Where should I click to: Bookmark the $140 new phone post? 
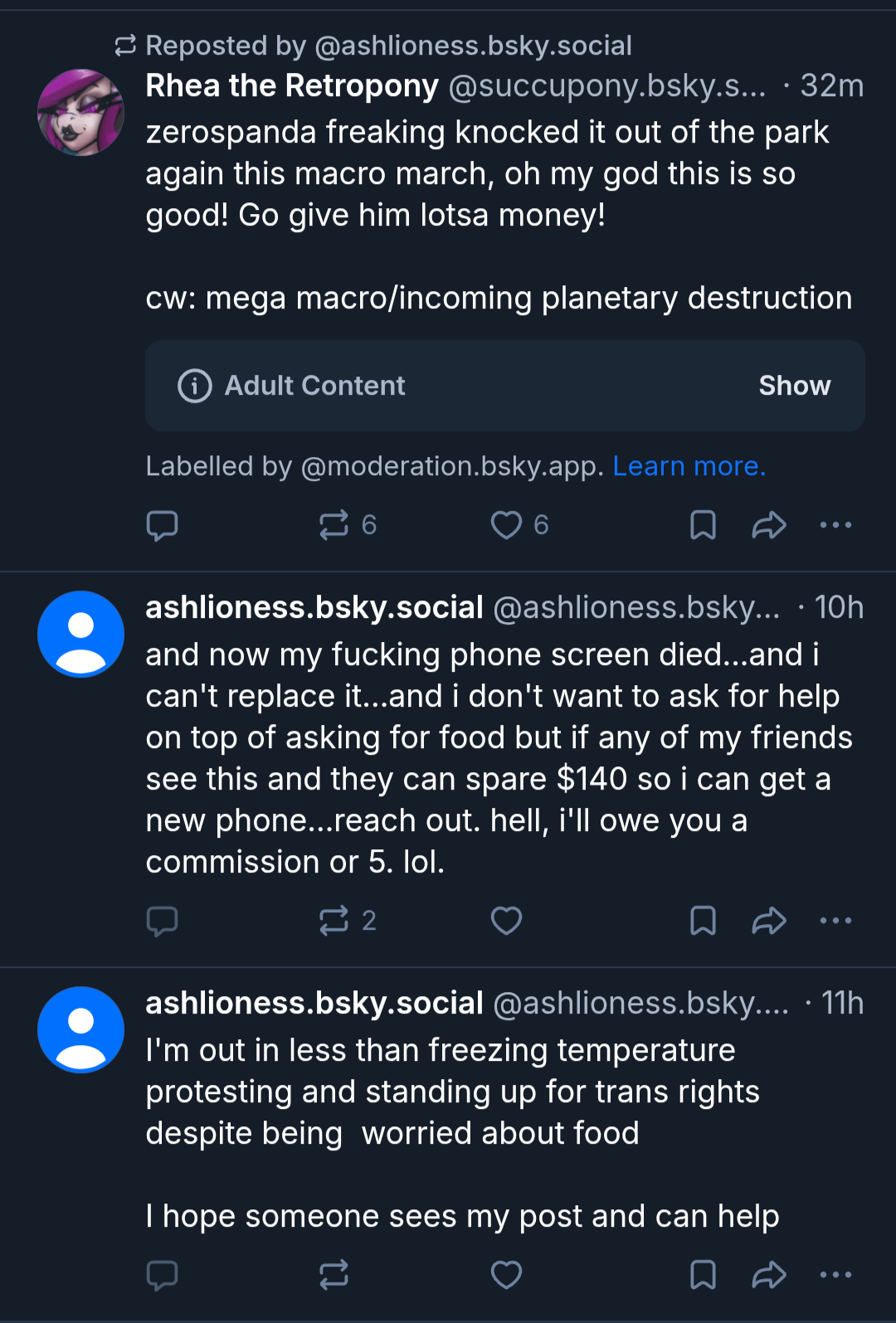703,921
